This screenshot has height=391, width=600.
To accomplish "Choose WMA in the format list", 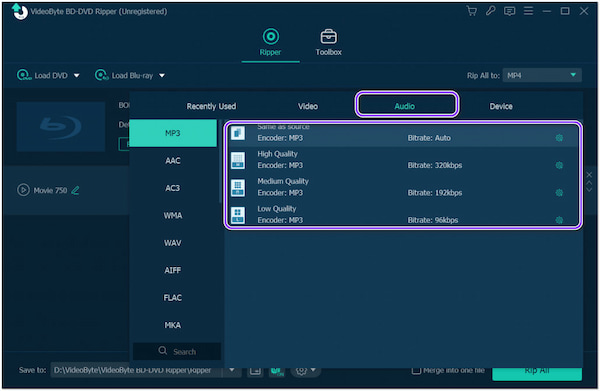I will click(173, 215).
